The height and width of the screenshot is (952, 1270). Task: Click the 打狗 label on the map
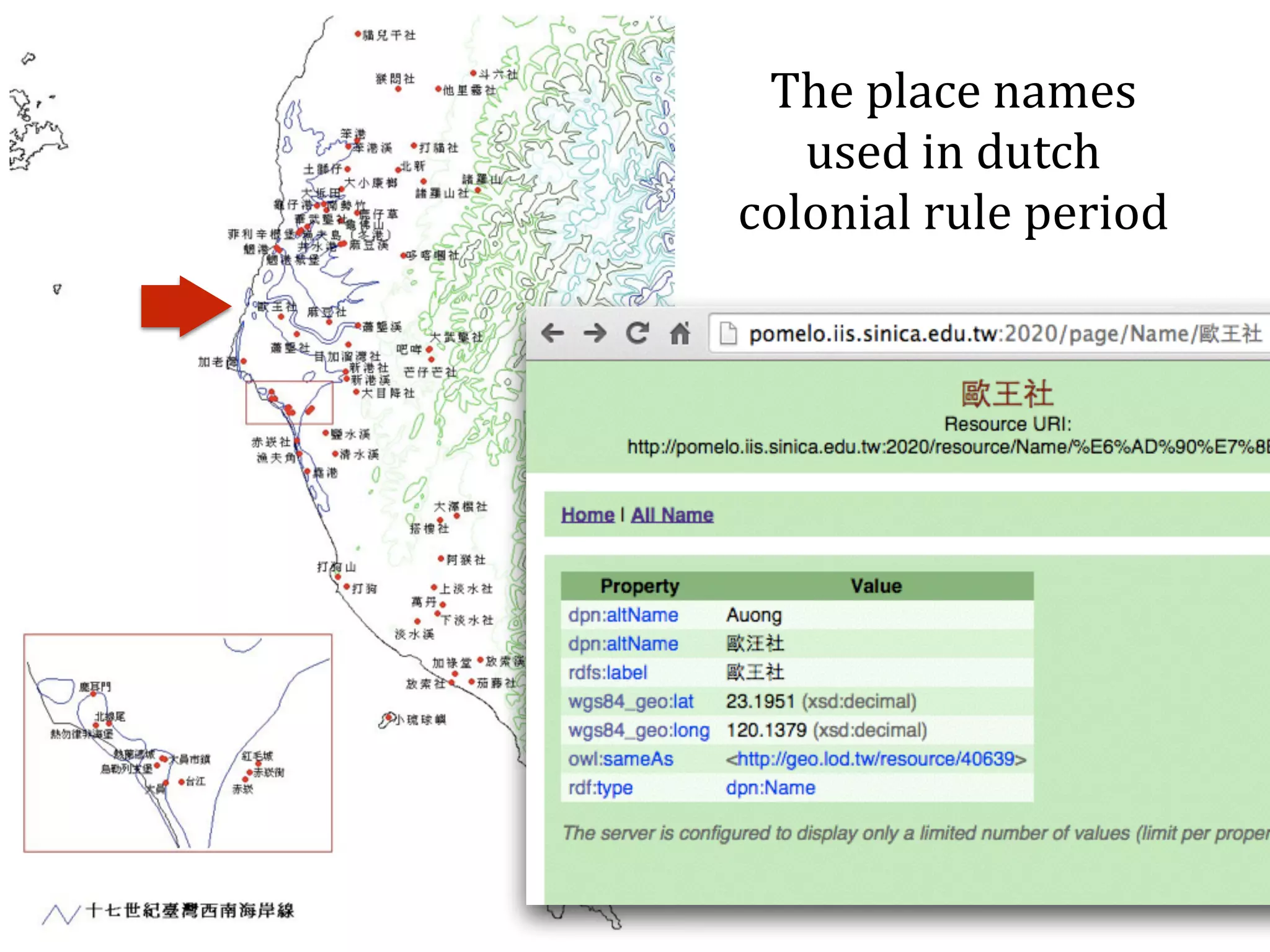pyautogui.click(x=365, y=588)
